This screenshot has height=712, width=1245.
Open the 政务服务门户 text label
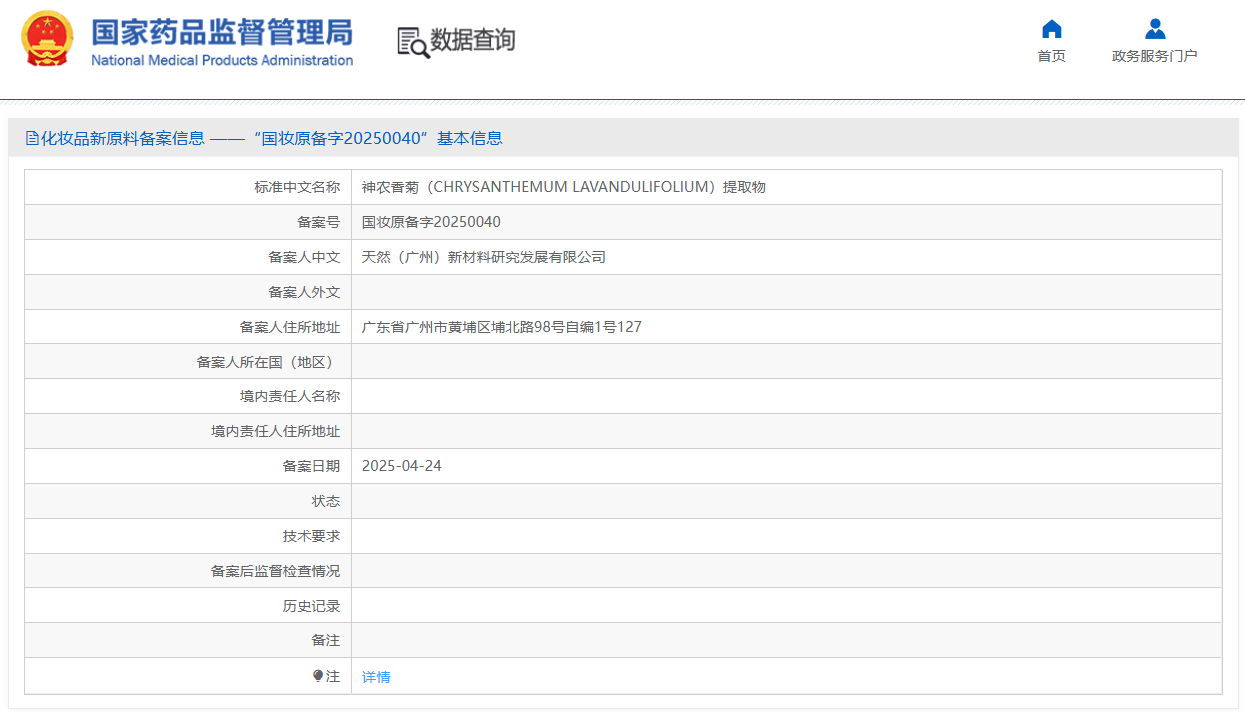click(1154, 56)
